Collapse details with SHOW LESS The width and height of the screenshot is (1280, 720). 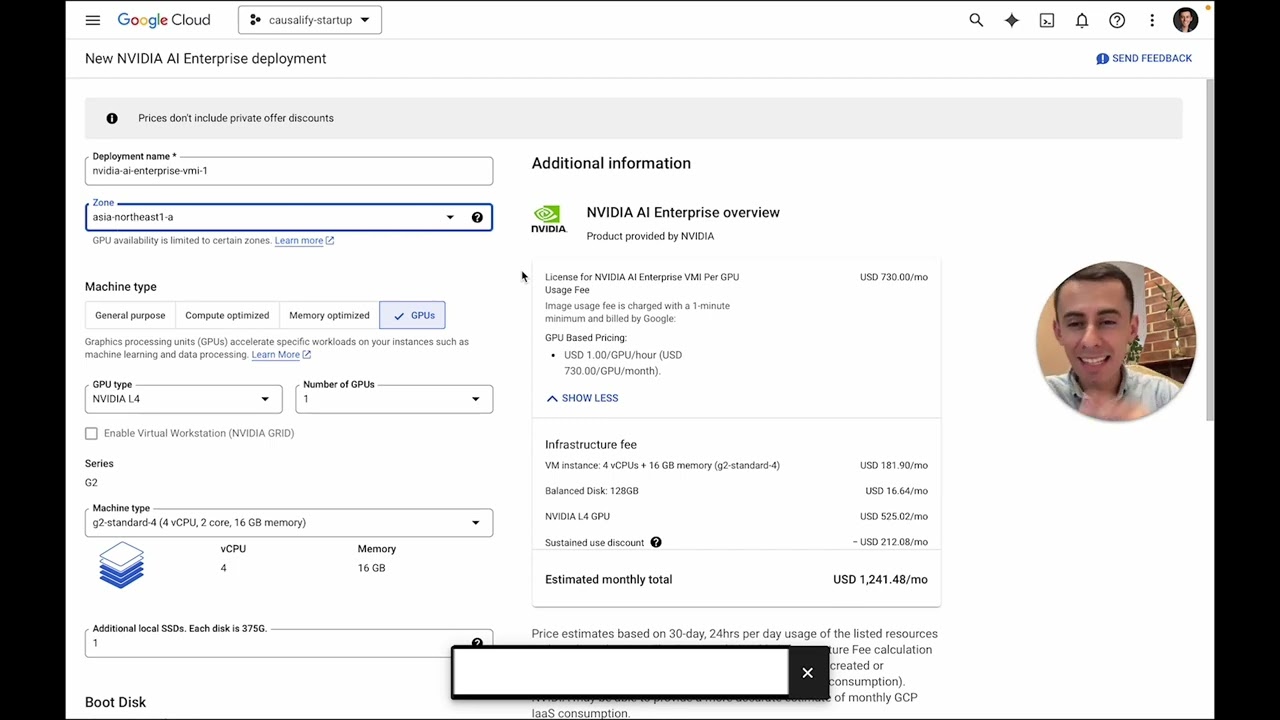[582, 398]
